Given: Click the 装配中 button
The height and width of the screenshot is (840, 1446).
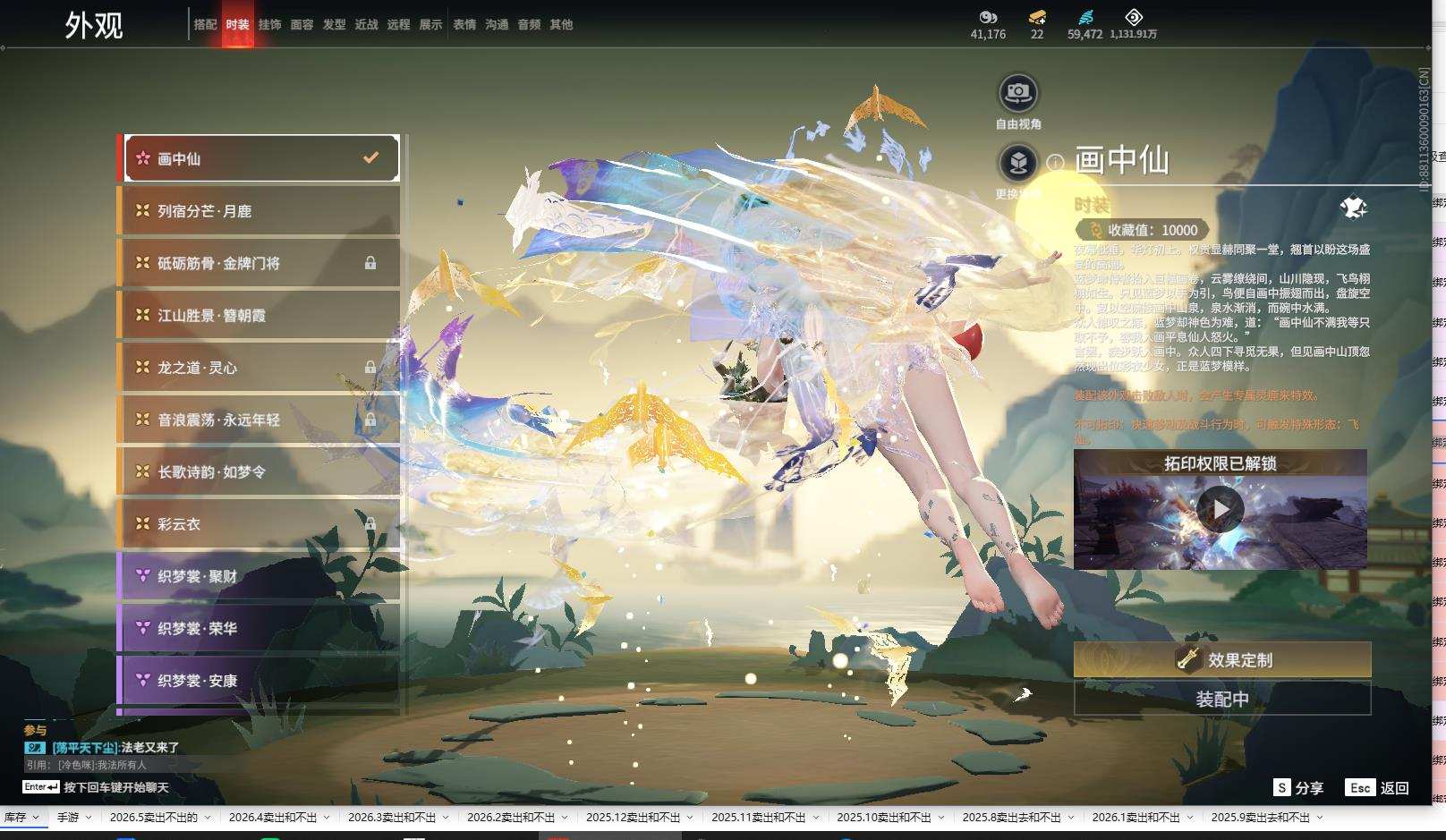Looking at the screenshot, I should [x=1222, y=699].
